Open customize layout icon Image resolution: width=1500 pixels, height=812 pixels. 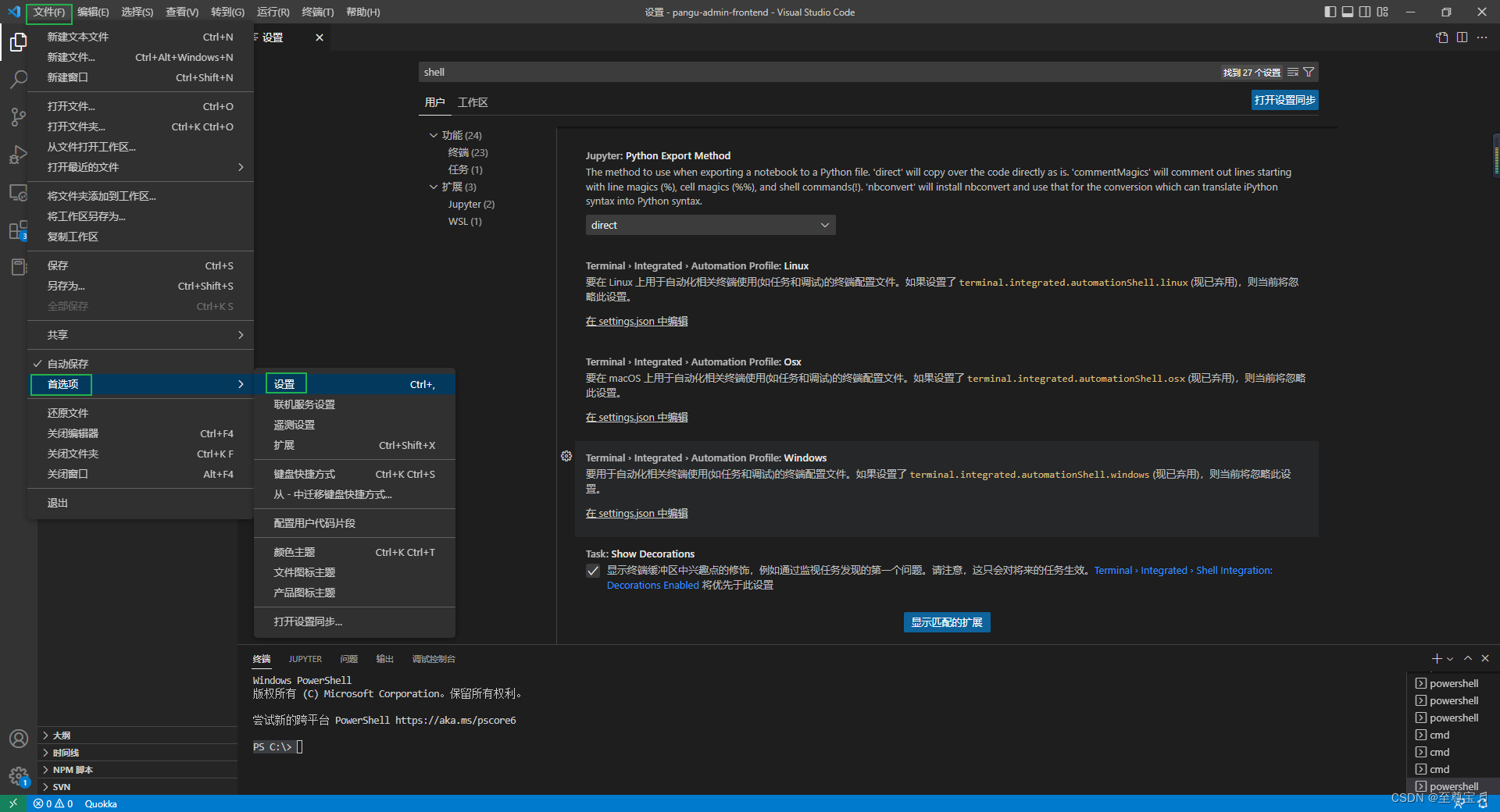(1383, 12)
